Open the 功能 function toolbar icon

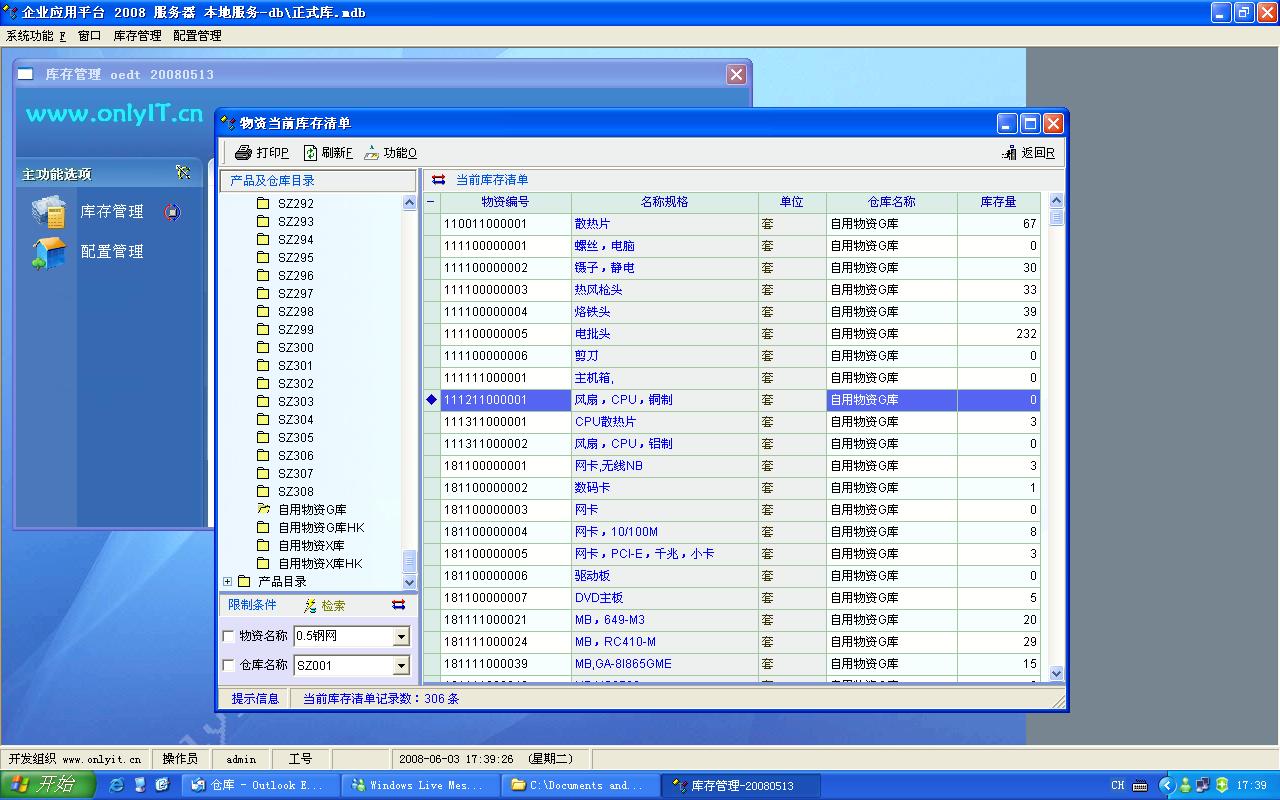(x=372, y=153)
